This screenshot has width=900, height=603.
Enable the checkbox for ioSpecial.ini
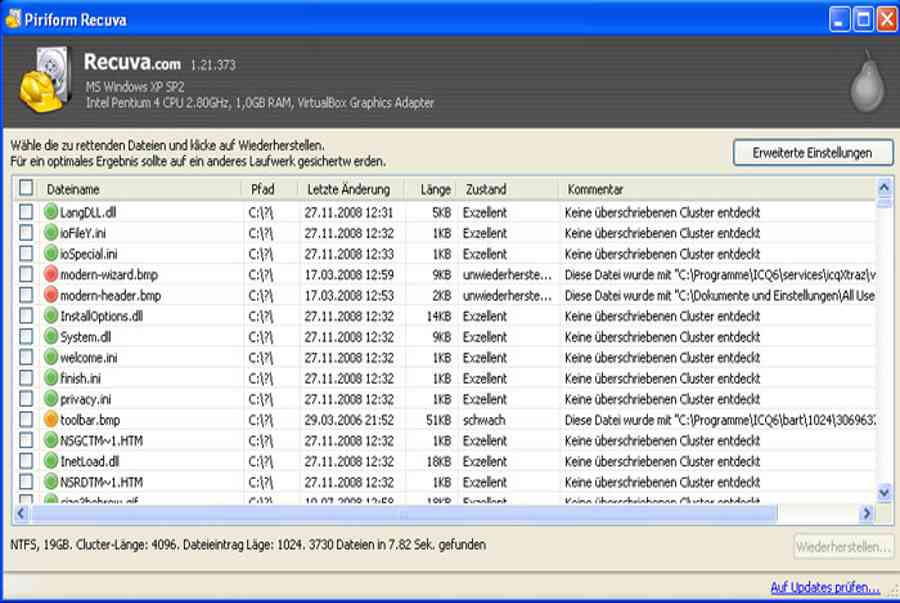pyautogui.click(x=26, y=254)
